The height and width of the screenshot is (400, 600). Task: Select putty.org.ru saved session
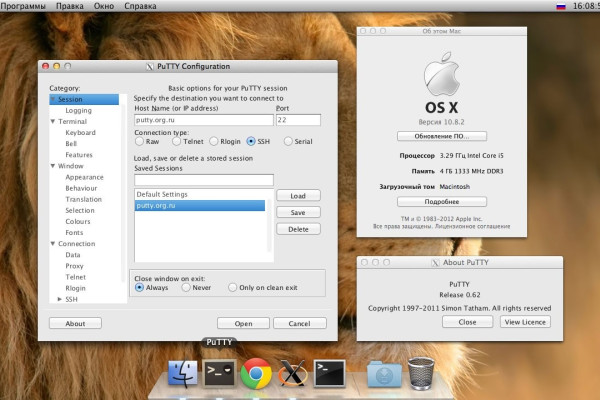click(x=199, y=206)
